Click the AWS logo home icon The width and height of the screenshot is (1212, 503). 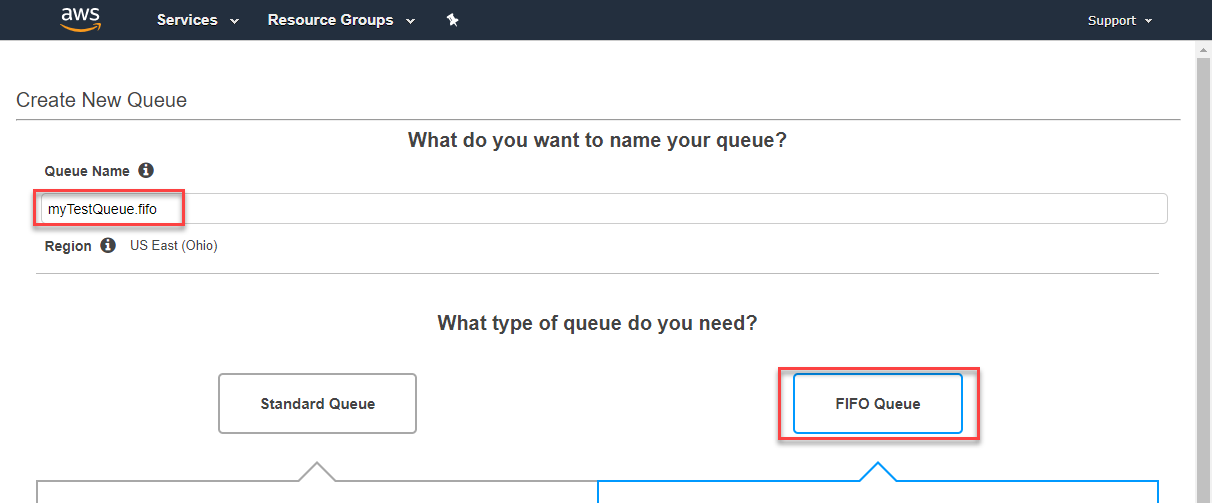[80, 19]
